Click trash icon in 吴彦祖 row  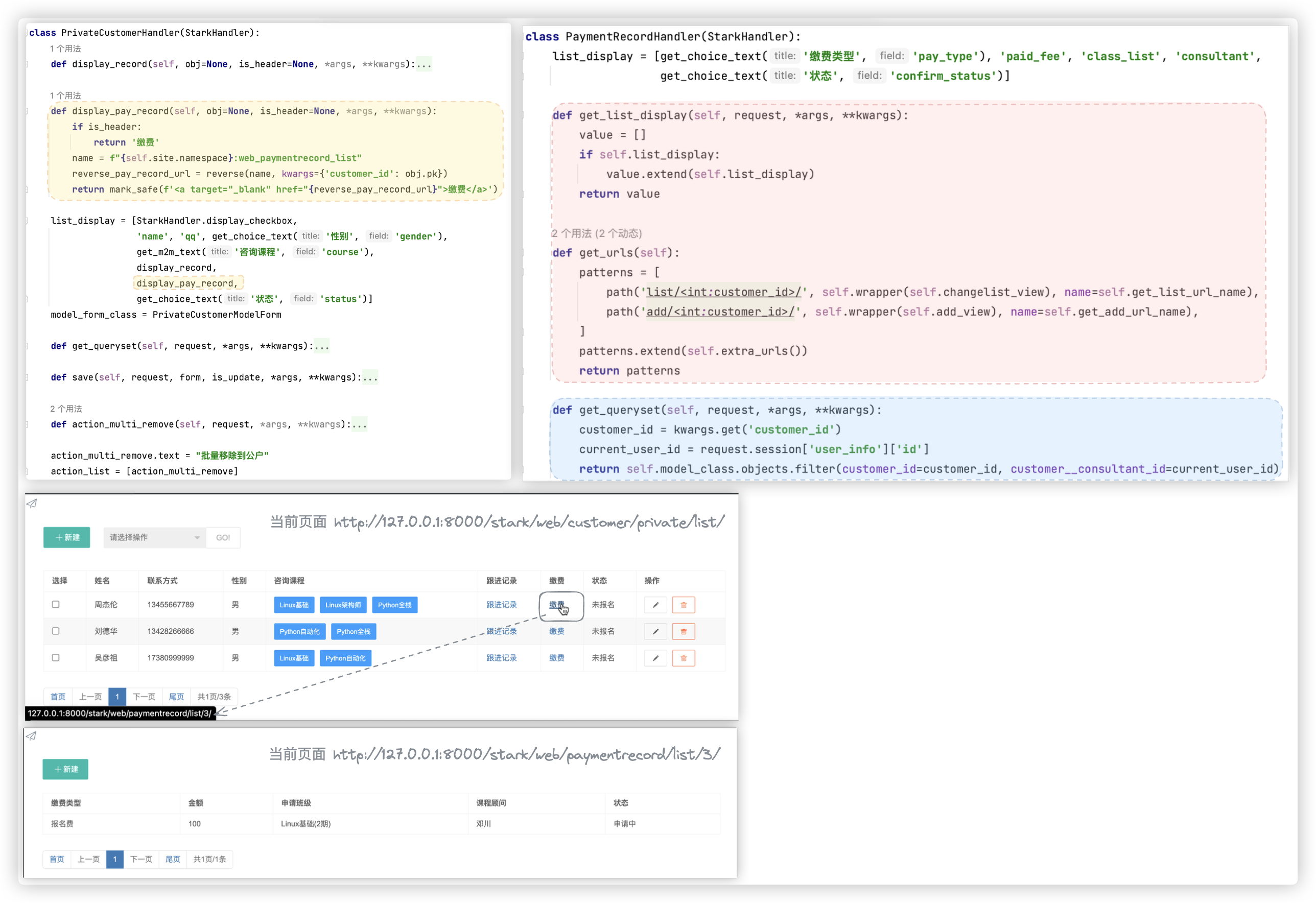683,658
